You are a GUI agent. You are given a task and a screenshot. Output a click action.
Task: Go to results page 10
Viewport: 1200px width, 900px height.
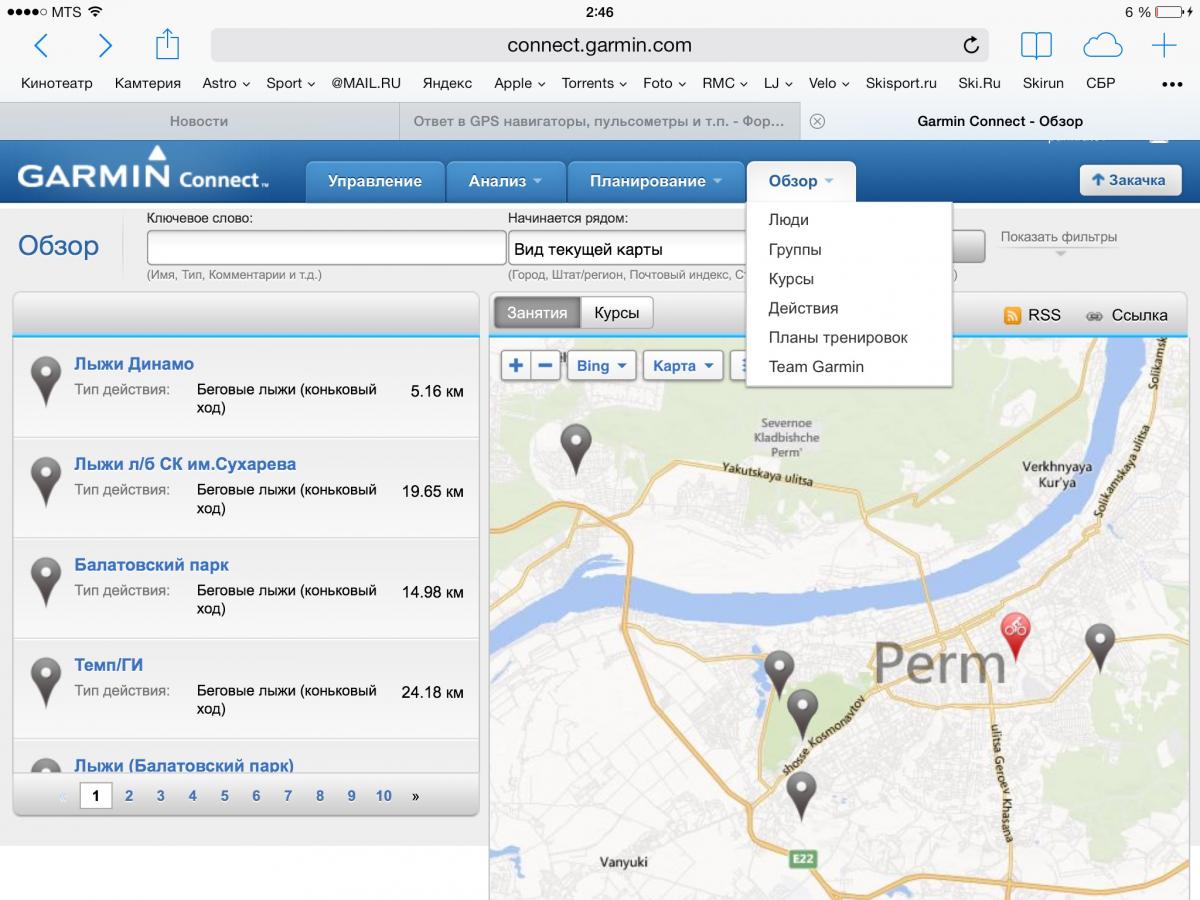tap(384, 796)
